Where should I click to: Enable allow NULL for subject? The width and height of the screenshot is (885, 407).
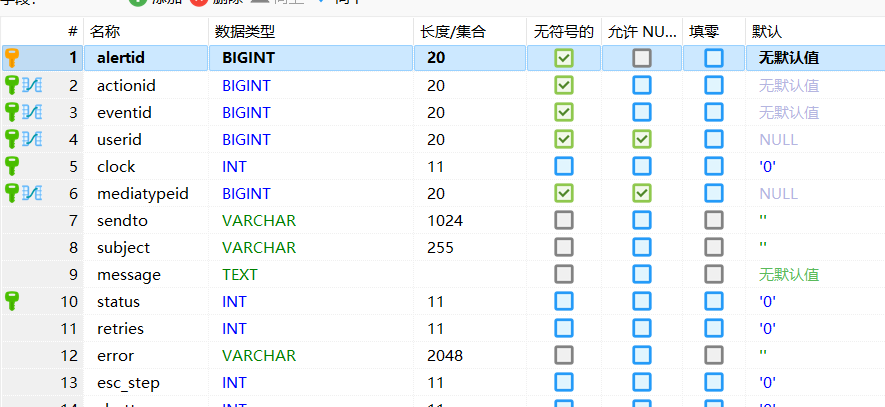tap(642, 247)
